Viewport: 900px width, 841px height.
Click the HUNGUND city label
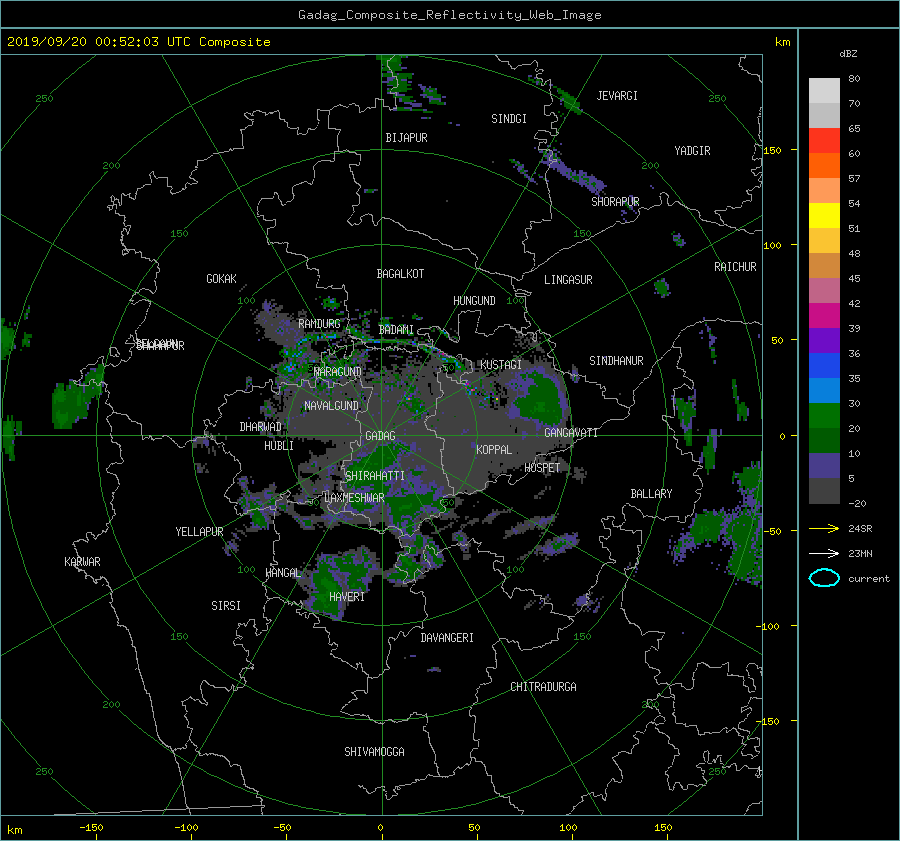(x=474, y=301)
